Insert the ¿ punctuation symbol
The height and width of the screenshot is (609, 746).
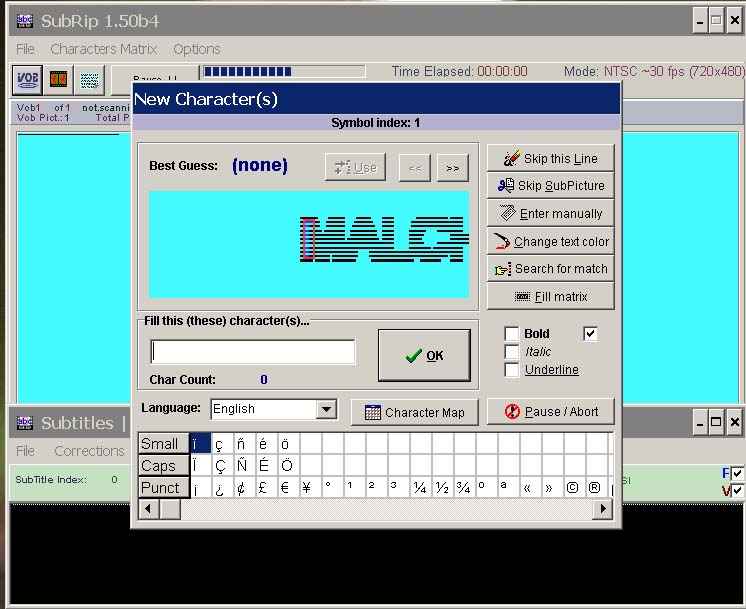[222, 487]
